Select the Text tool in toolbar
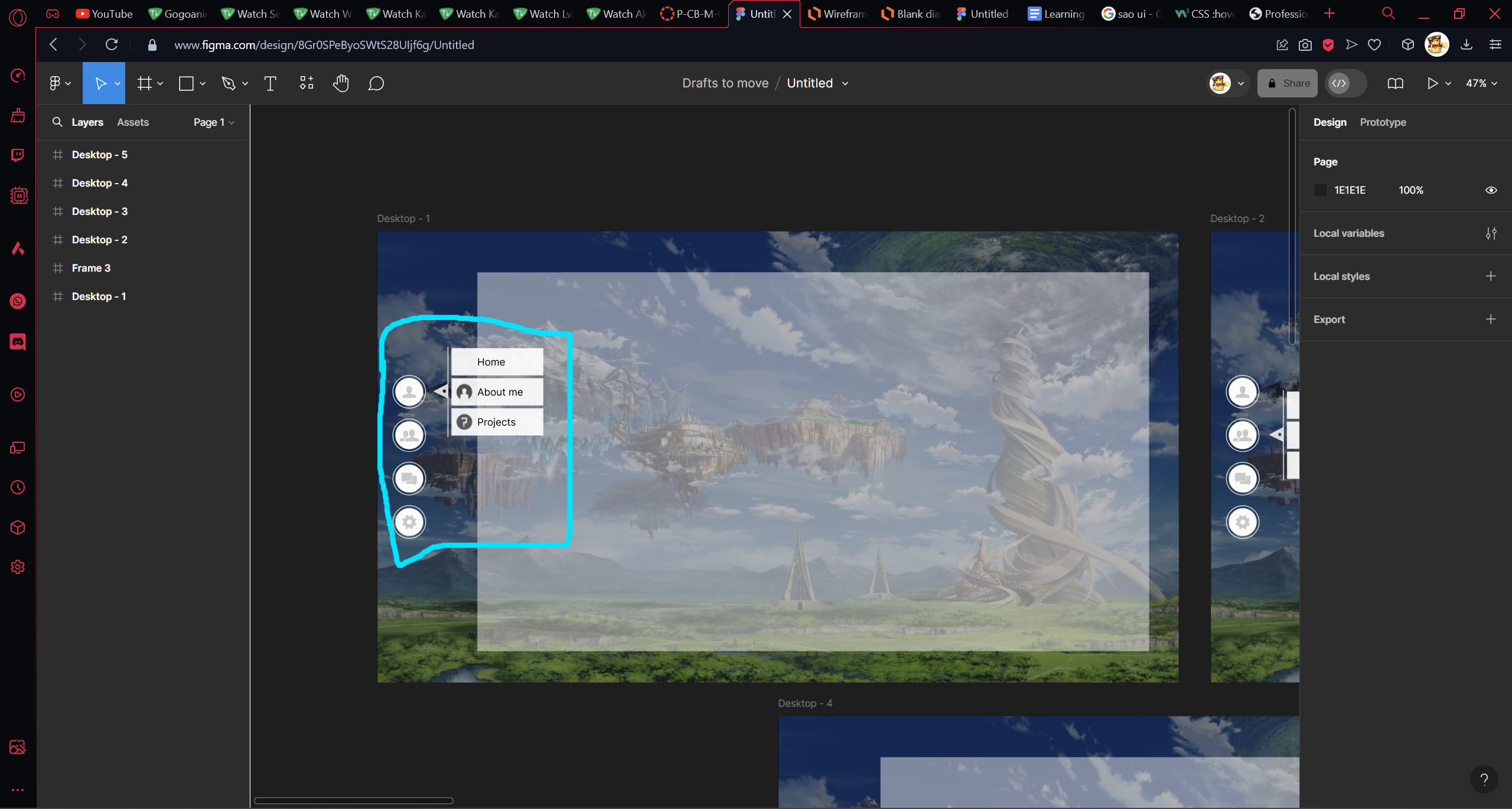The height and width of the screenshot is (809, 1512). [x=270, y=83]
